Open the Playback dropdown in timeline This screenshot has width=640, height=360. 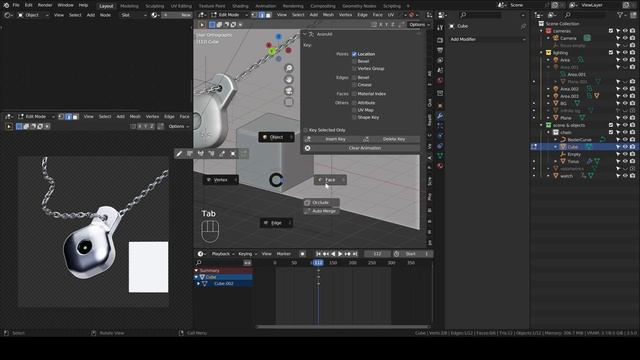pyautogui.click(x=222, y=254)
